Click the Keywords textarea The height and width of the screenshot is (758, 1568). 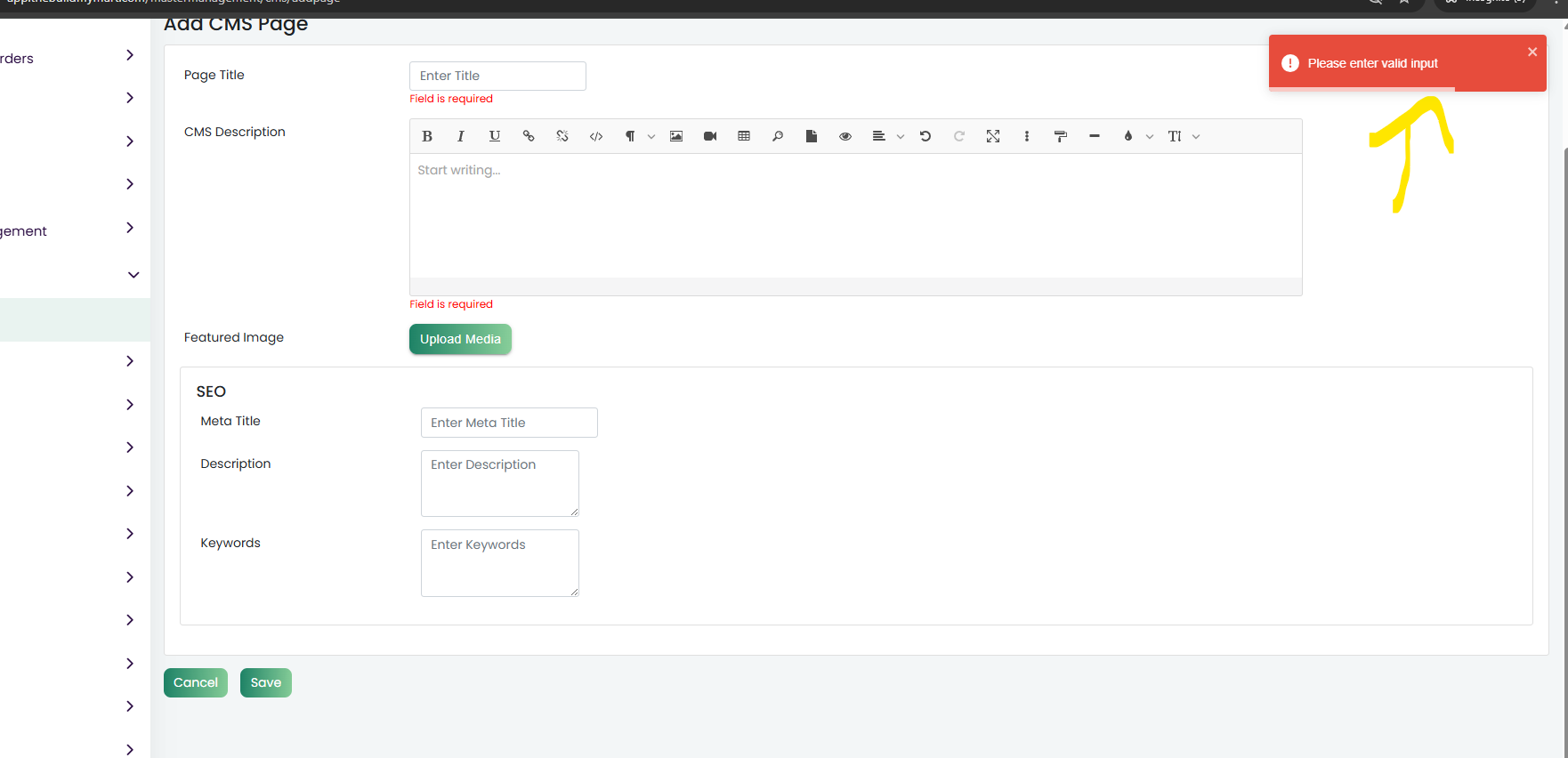point(500,563)
